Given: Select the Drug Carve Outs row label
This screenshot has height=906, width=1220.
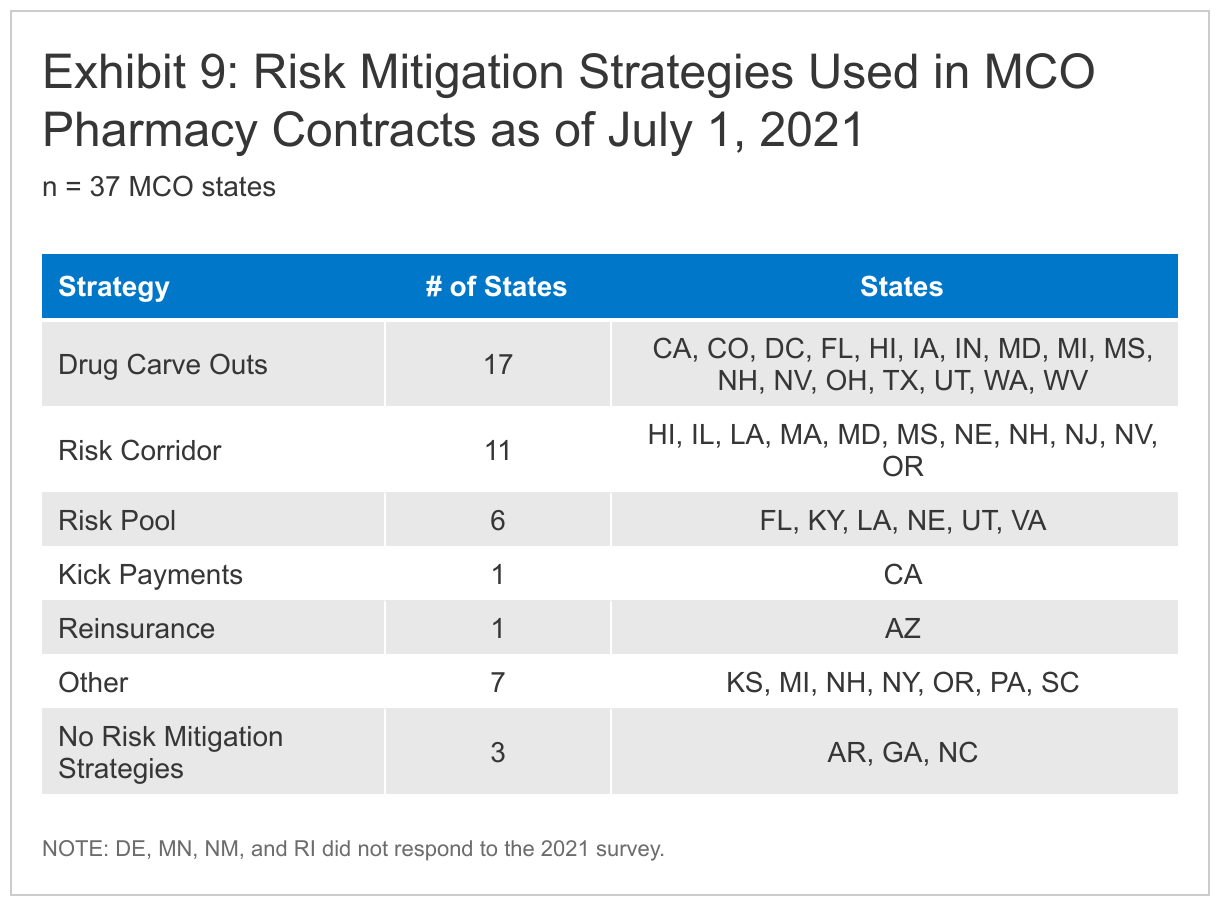Looking at the screenshot, I should 163,364.
